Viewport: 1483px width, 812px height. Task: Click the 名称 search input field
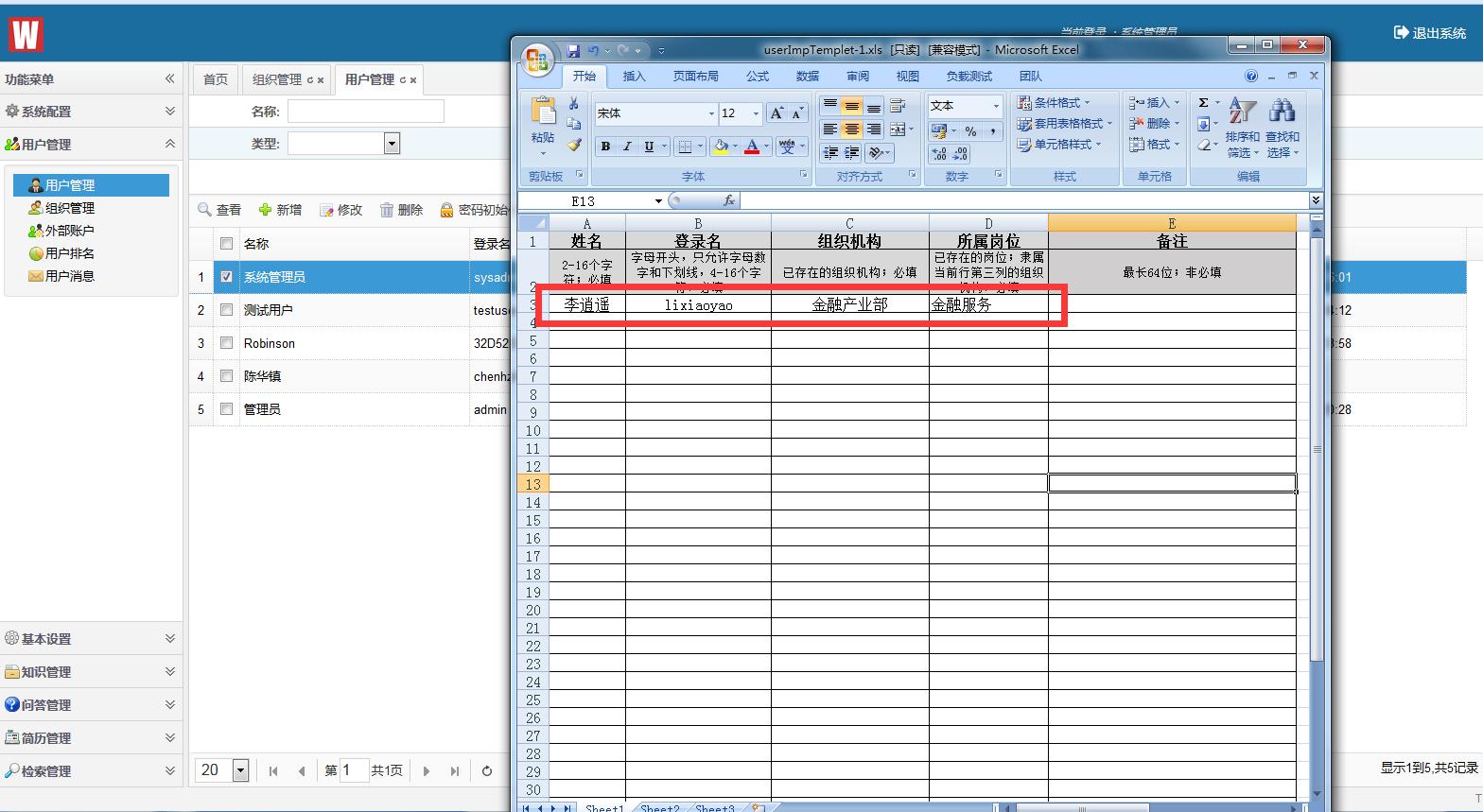[x=366, y=112]
